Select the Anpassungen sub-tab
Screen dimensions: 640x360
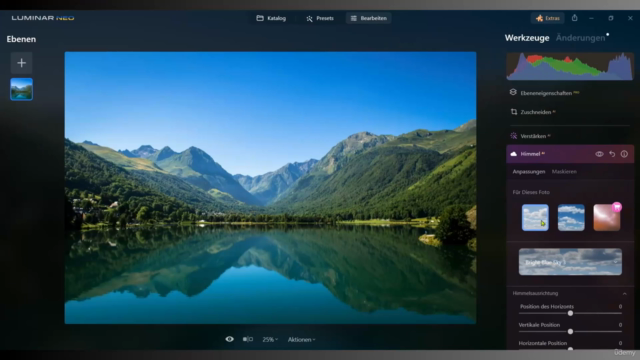click(529, 171)
